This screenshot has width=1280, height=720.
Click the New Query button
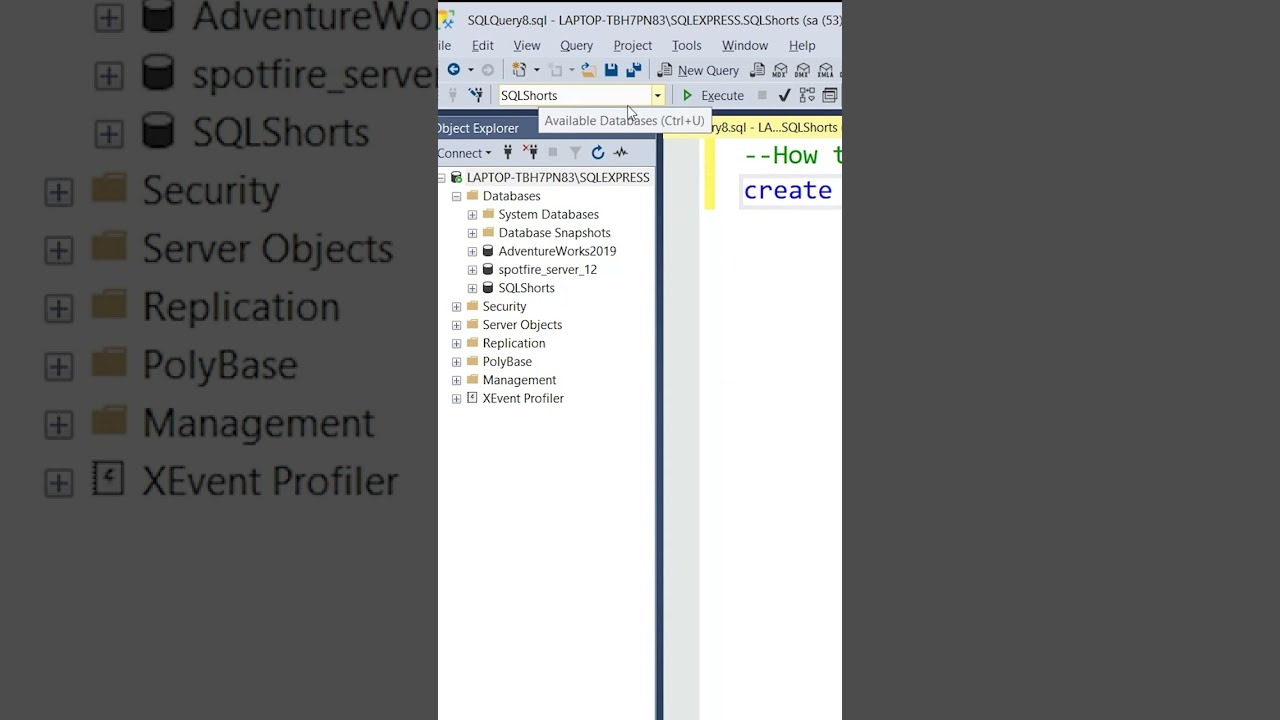[x=698, y=70]
